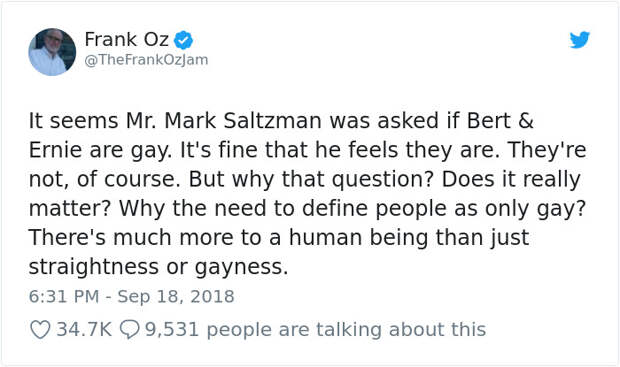Open the 9,531 people are talking link
This screenshot has width=620, height=367.
coord(316,329)
